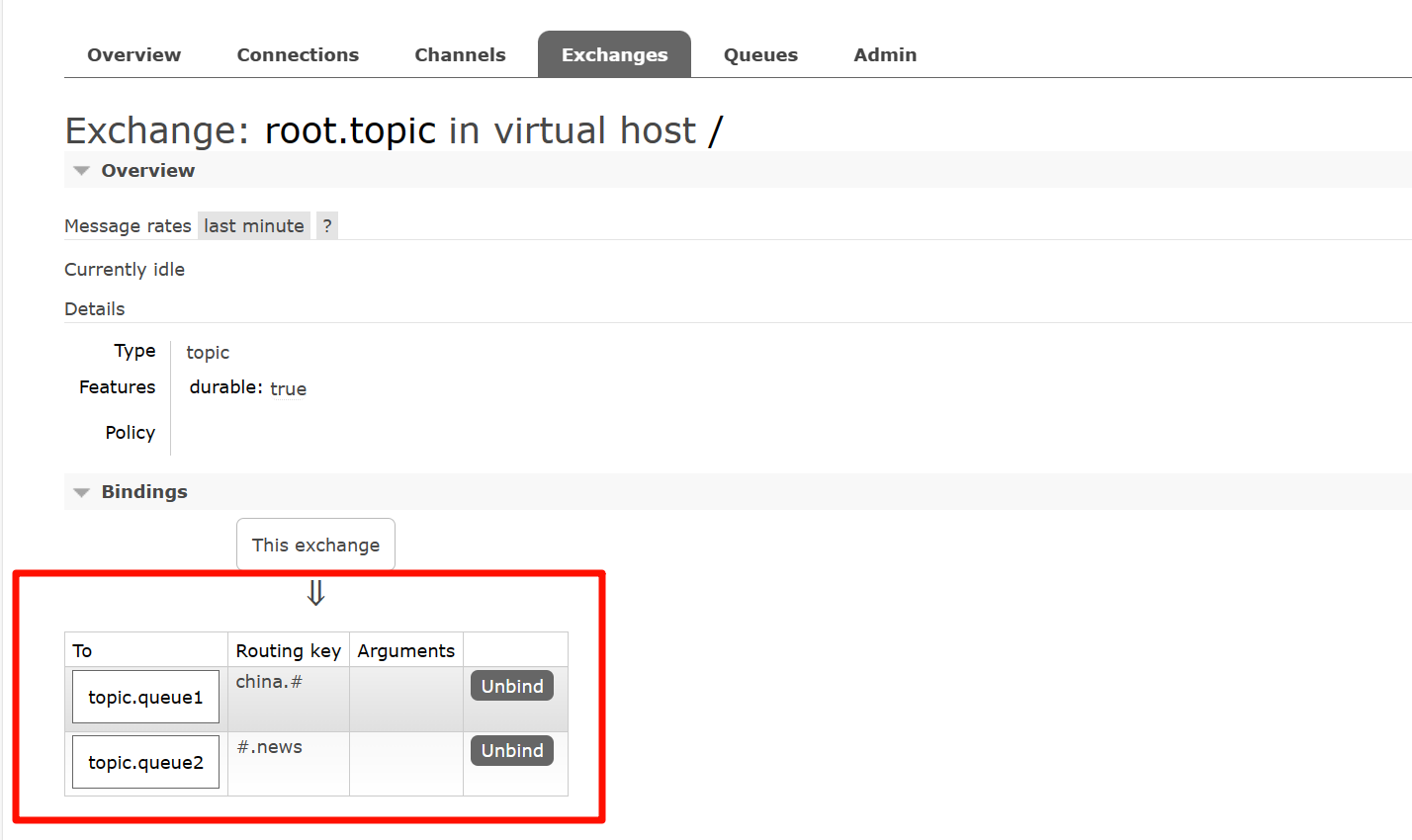The width and height of the screenshot is (1412, 840).
Task: Click the question mark help icon
Action: coord(327,226)
